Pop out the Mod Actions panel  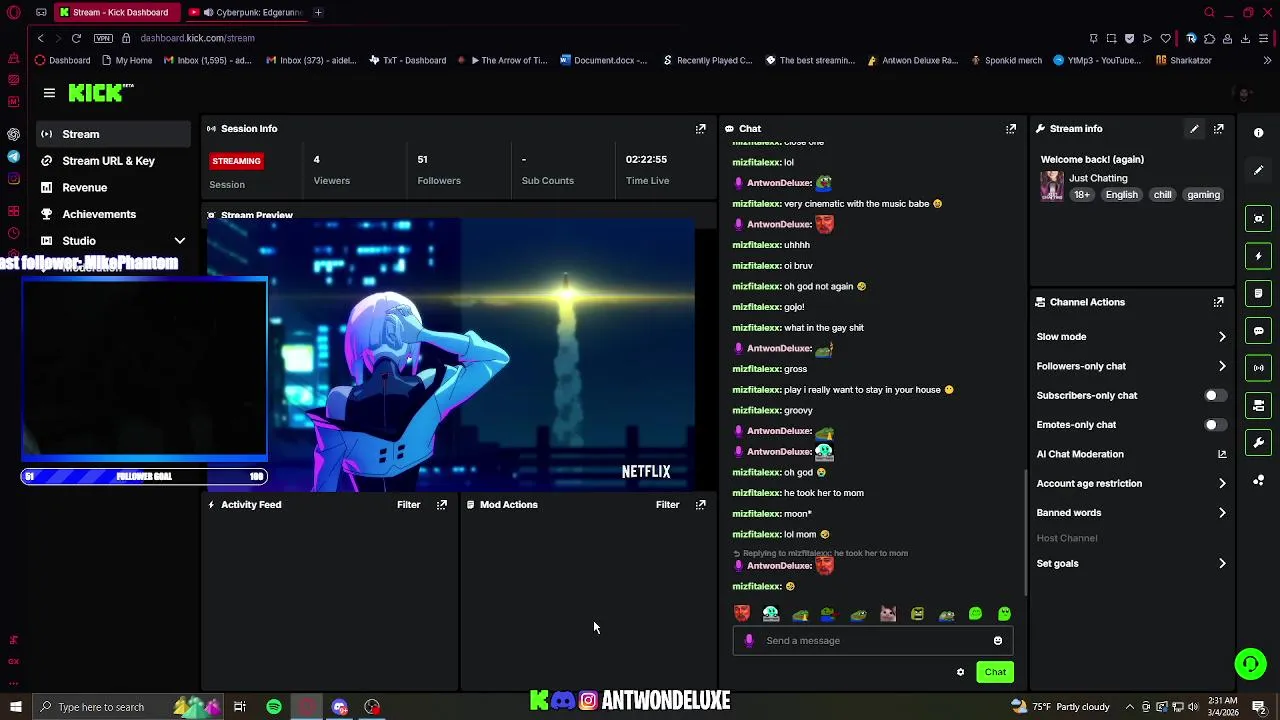[x=701, y=505]
